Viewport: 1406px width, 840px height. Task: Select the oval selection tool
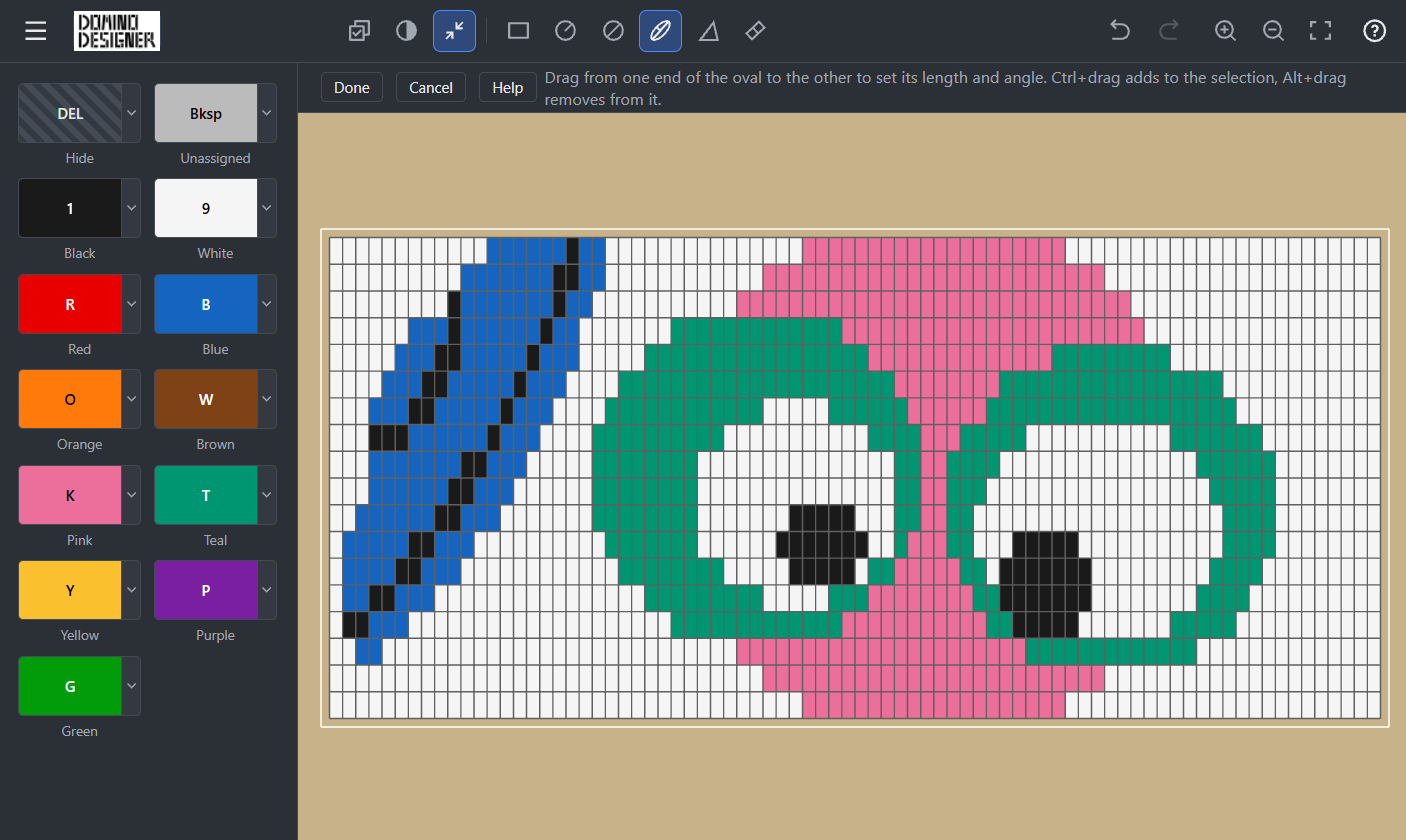pyautogui.click(x=660, y=31)
